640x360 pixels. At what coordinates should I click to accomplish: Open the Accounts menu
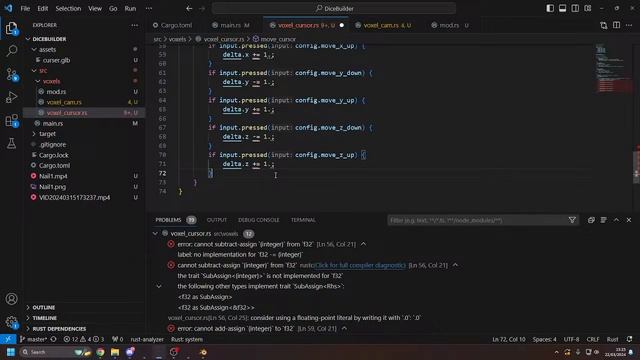pos(11,299)
